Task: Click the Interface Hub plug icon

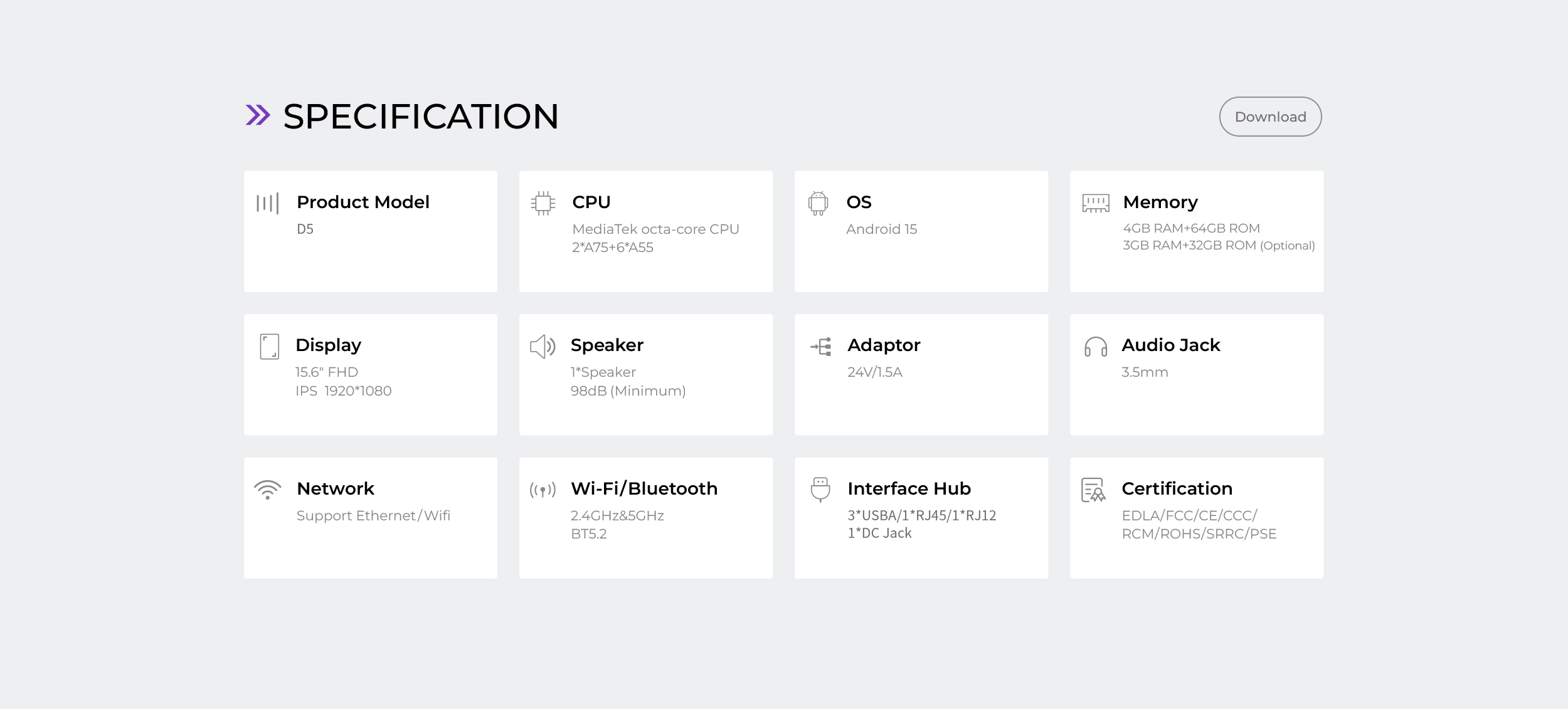Action: pos(820,489)
